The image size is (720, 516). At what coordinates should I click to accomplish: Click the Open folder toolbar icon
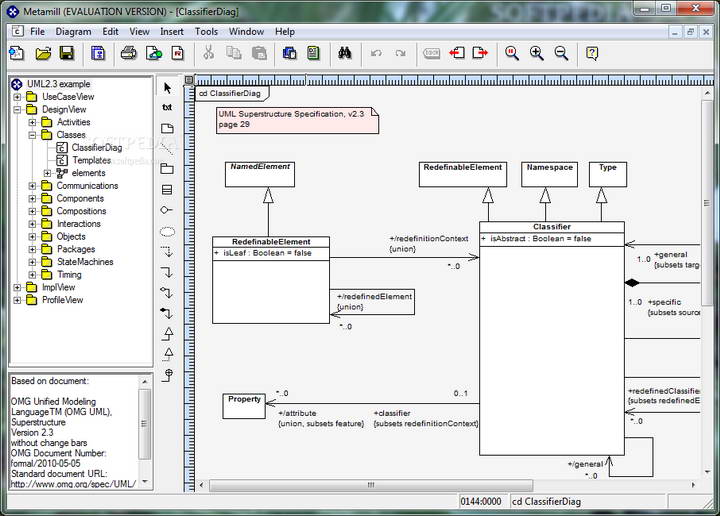(43, 53)
